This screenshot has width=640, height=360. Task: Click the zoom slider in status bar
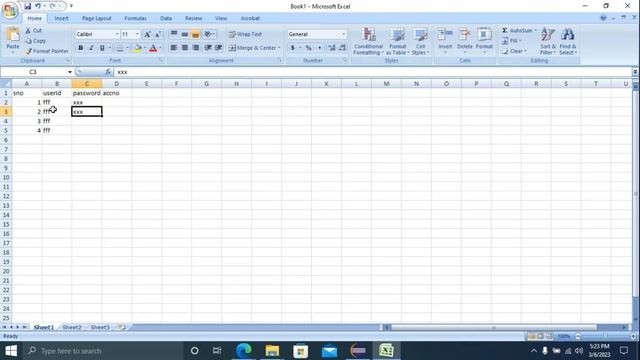tap(606, 336)
